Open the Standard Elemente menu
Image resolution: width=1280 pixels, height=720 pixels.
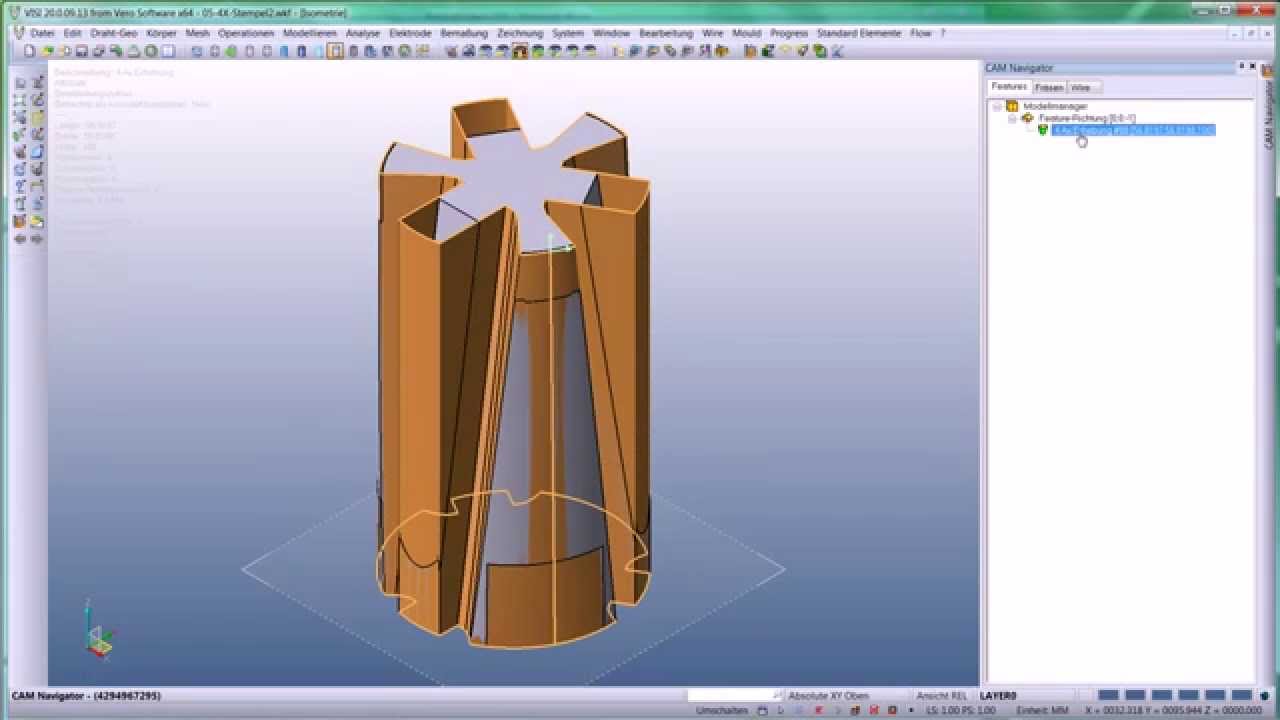(x=859, y=33)
